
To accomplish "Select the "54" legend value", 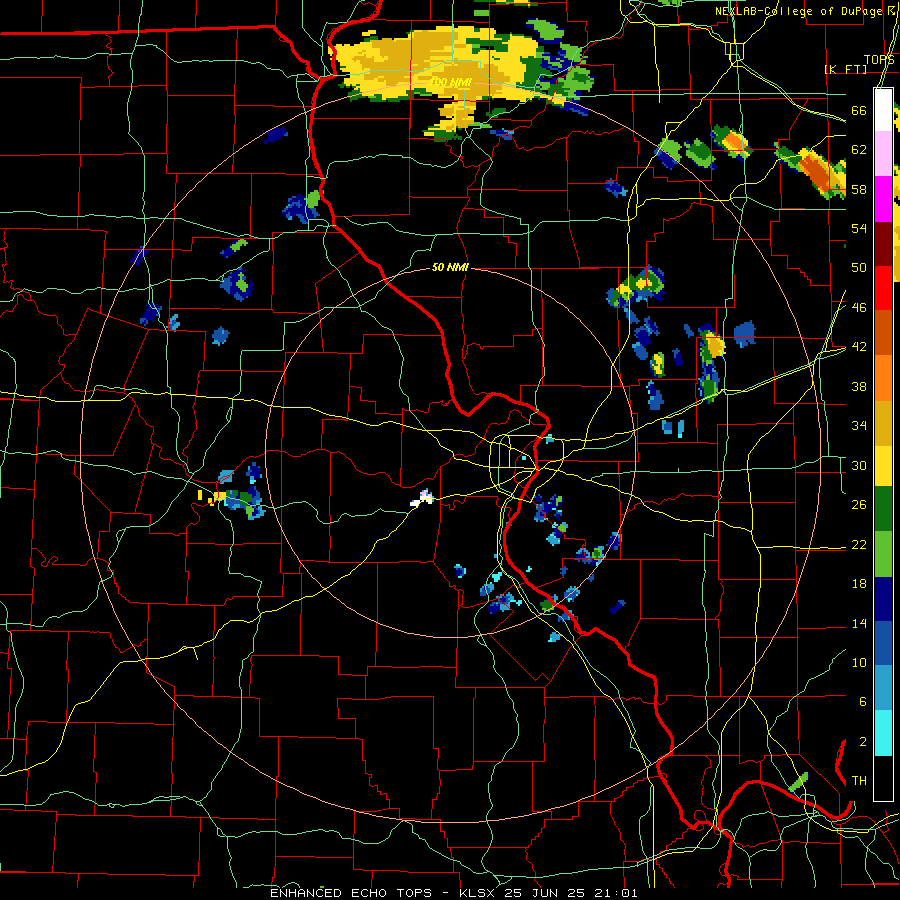I will tap(859, 228).
